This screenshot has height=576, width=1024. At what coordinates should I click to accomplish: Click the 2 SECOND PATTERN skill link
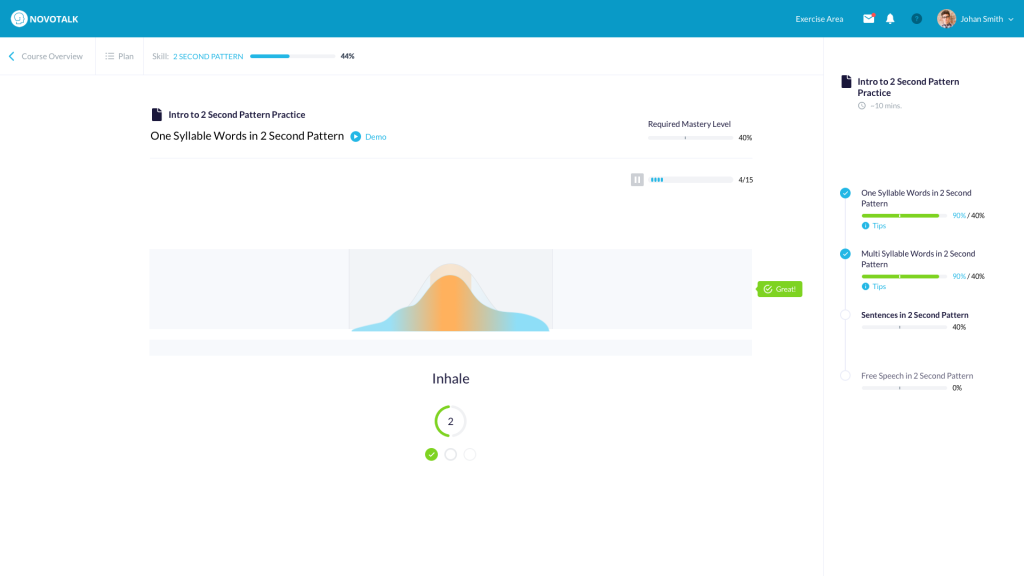[208, 56]
